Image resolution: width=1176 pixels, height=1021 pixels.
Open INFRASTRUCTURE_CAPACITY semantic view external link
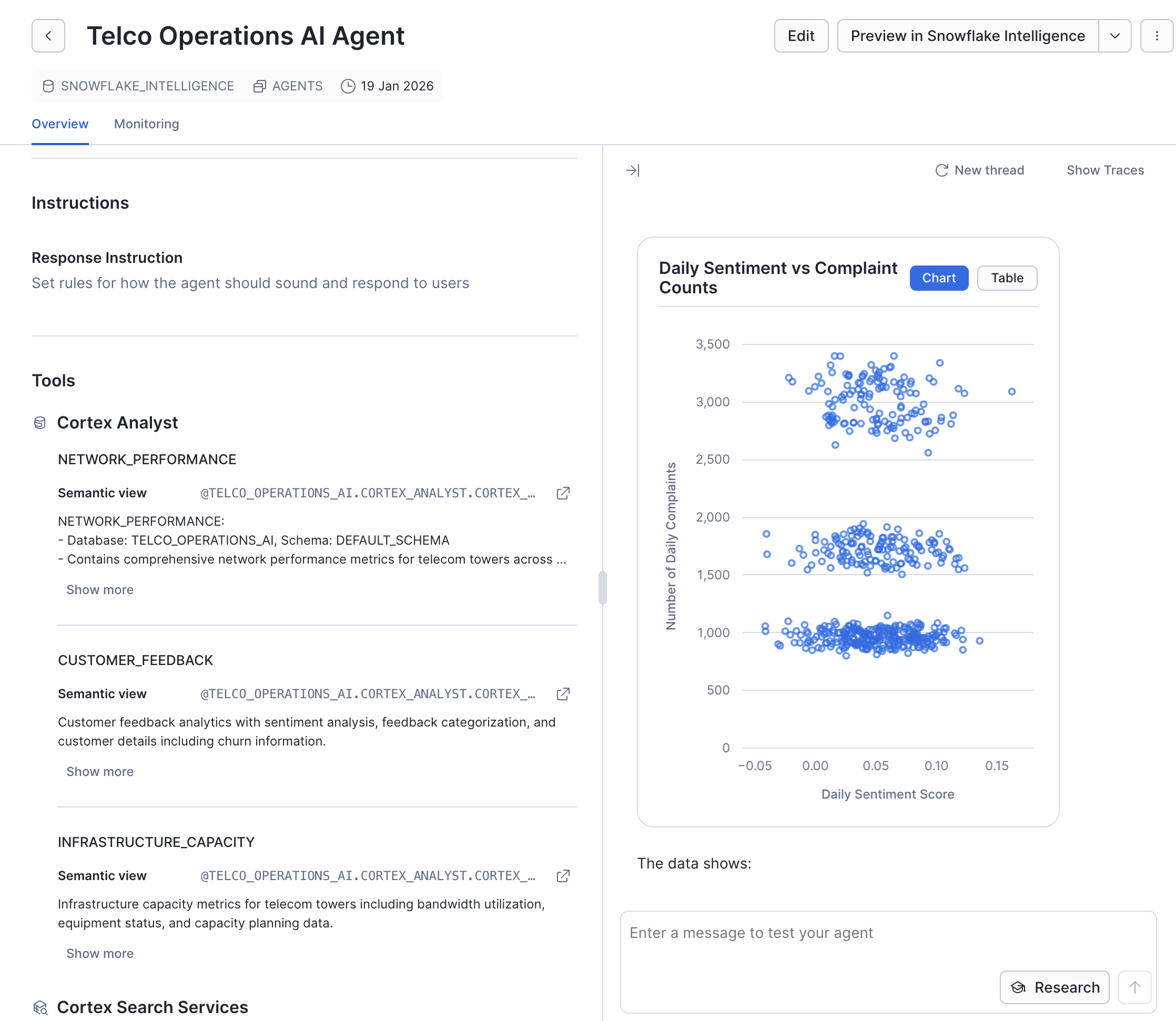point(563,876)
